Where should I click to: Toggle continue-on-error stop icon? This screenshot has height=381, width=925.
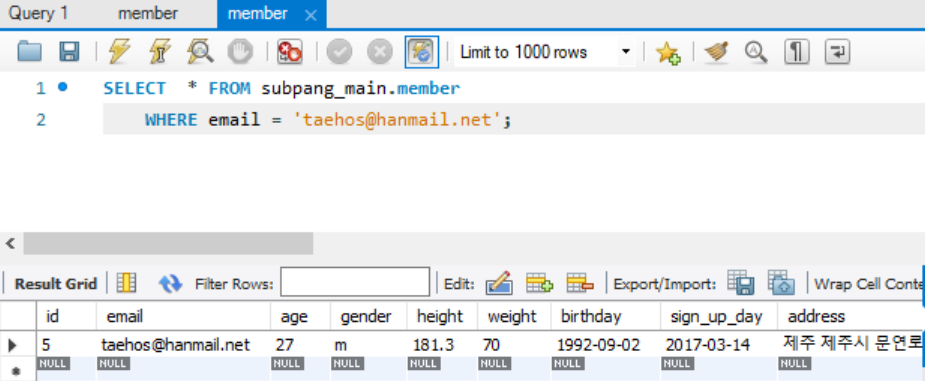[x=290, y=52]
